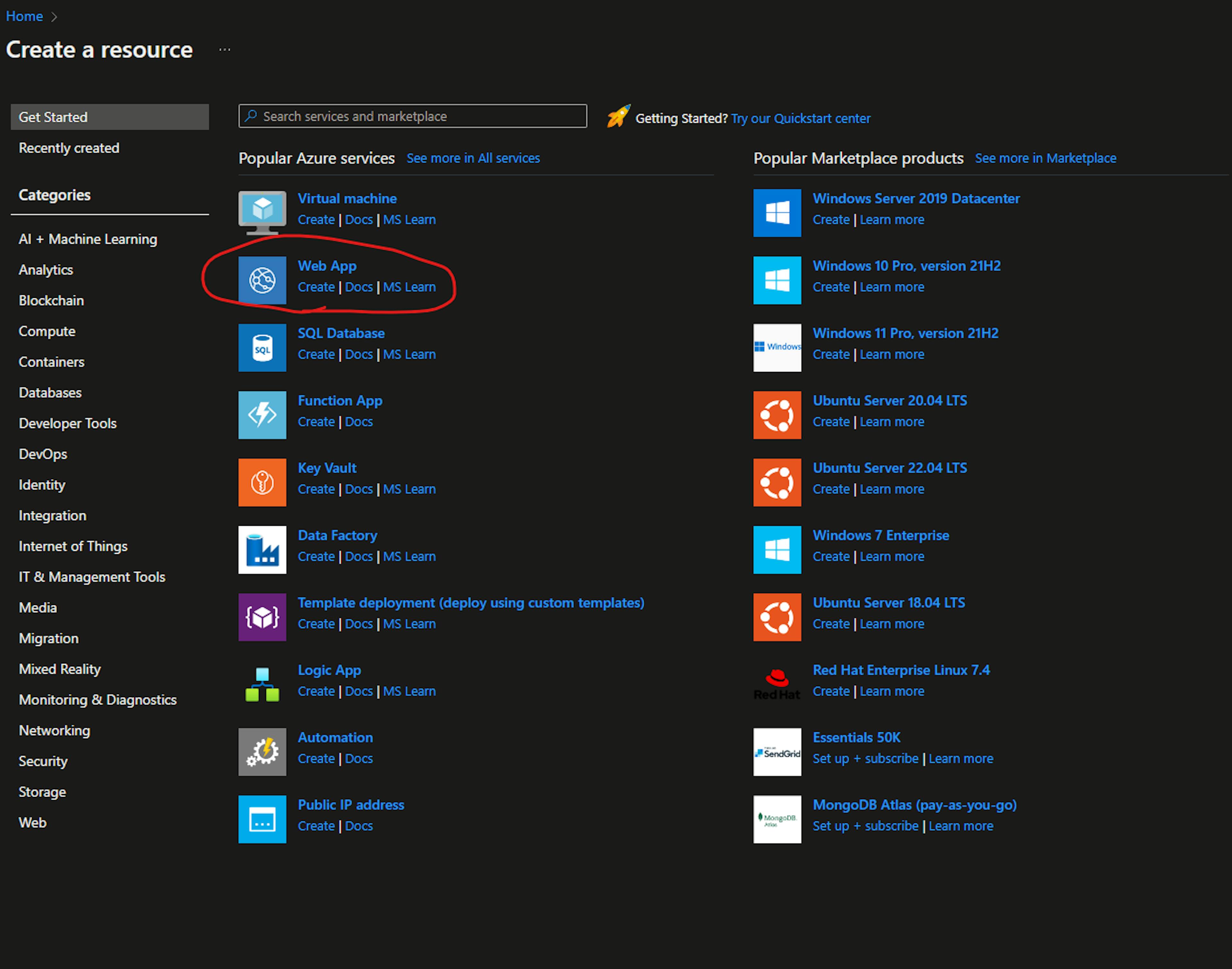Click the search magnifier icon
Viewport: 1232px width, 969px height.
point(251,116)
